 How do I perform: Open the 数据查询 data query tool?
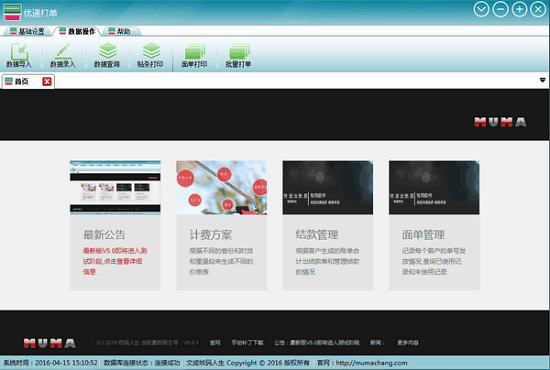click(x=107, y=55)
